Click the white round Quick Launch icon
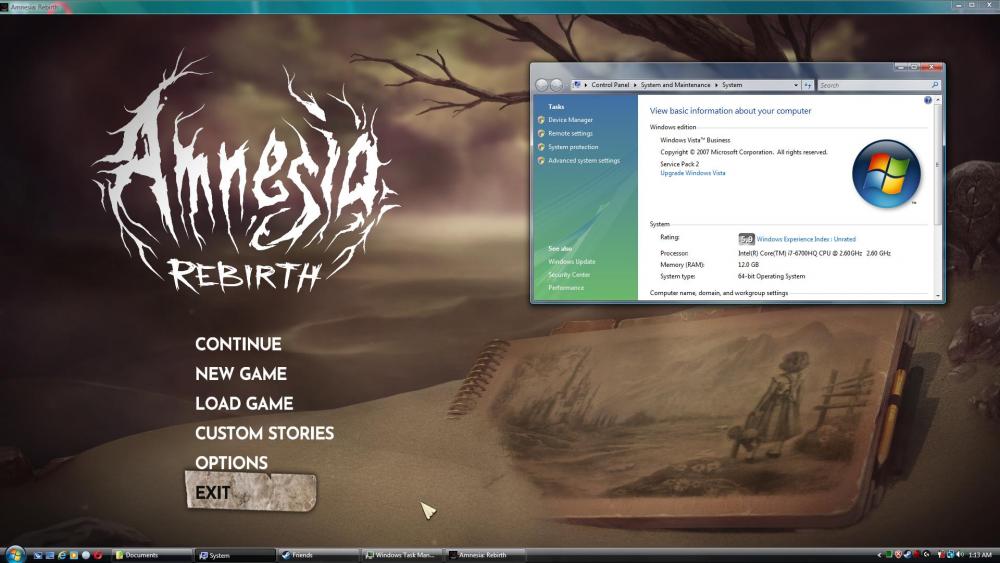 point(86,555)
